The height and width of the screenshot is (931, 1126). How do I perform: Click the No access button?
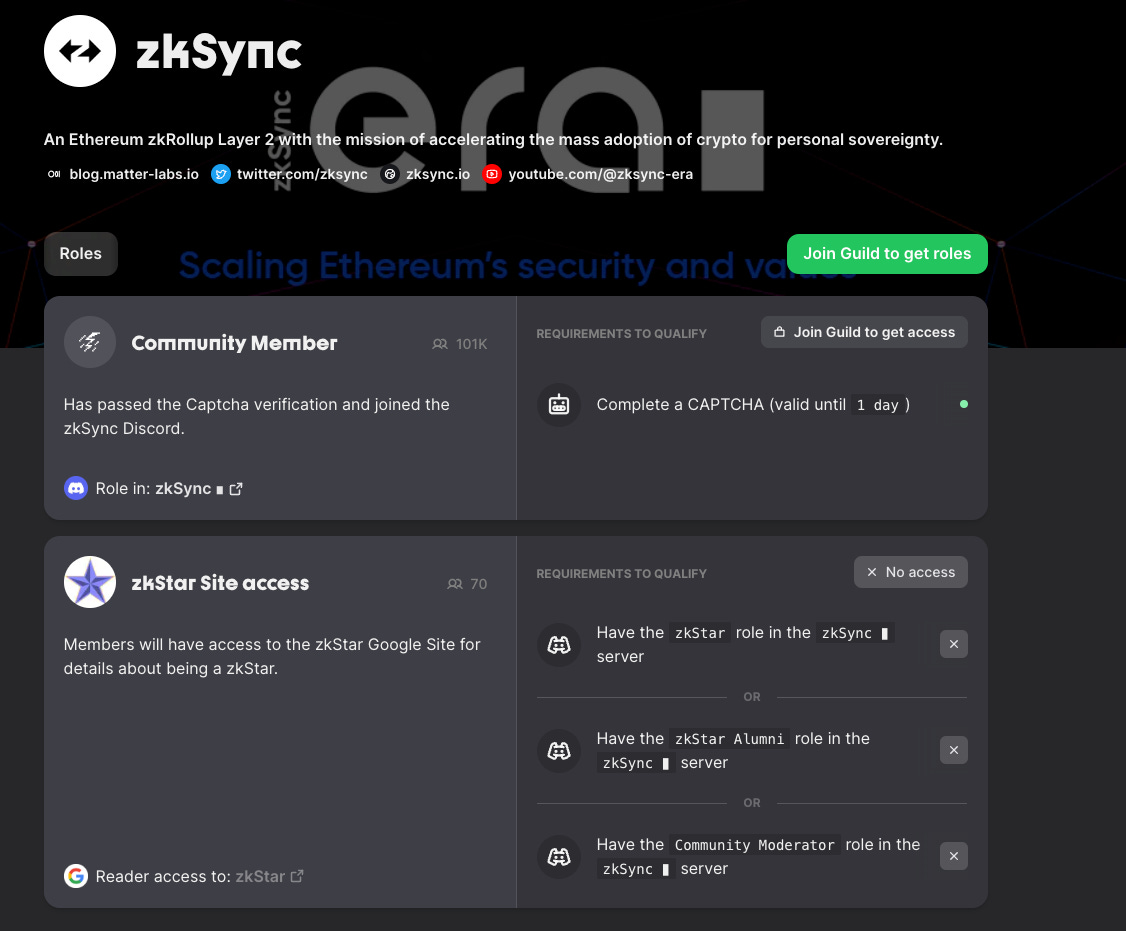[911, 572]
